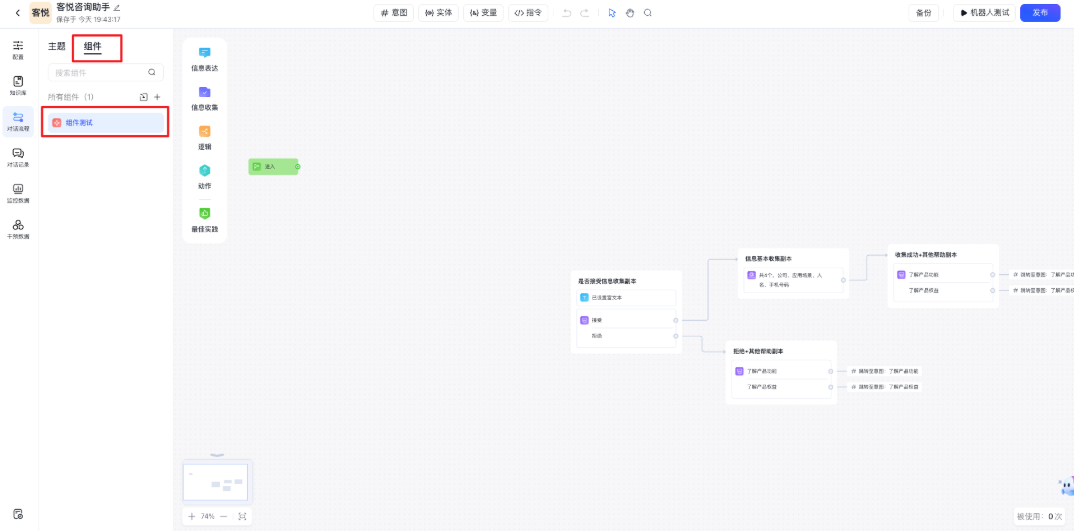Switch to the 组件 tab
This screenshot has width=1074, height=531.
92,46
